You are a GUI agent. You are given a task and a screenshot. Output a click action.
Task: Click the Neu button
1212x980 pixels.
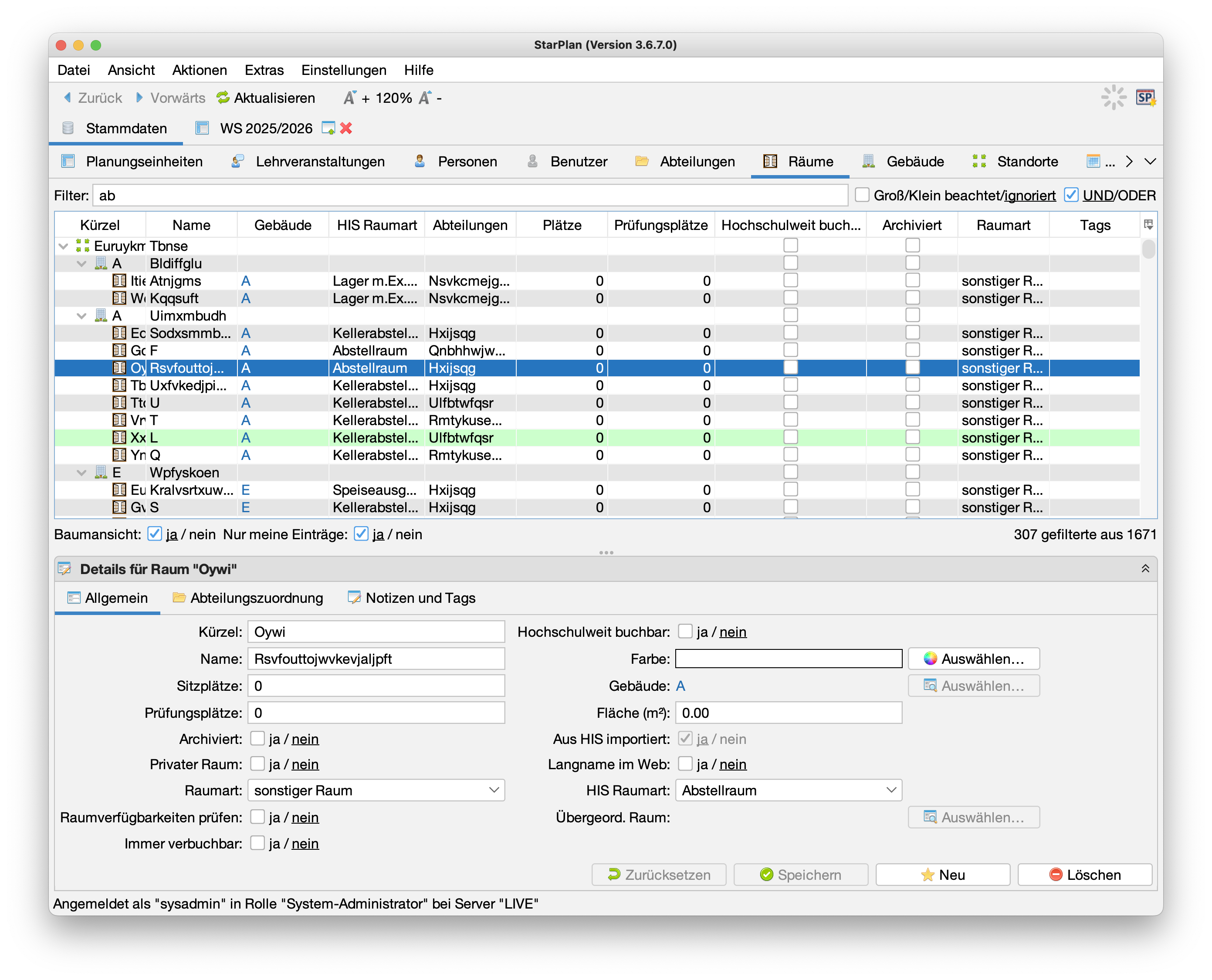(x=942, y=875)
